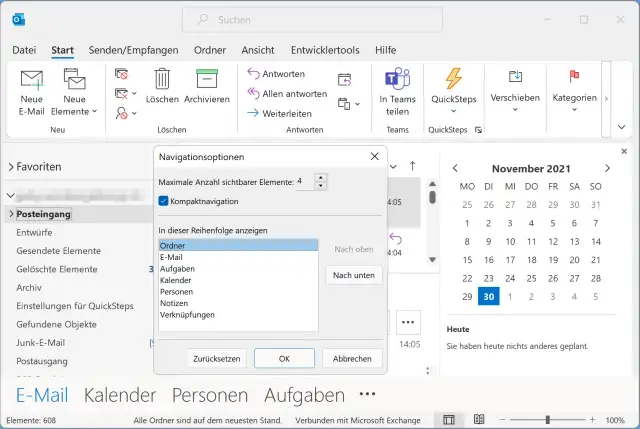Click the Neue E-Mail icon

(x=31, y=80)
